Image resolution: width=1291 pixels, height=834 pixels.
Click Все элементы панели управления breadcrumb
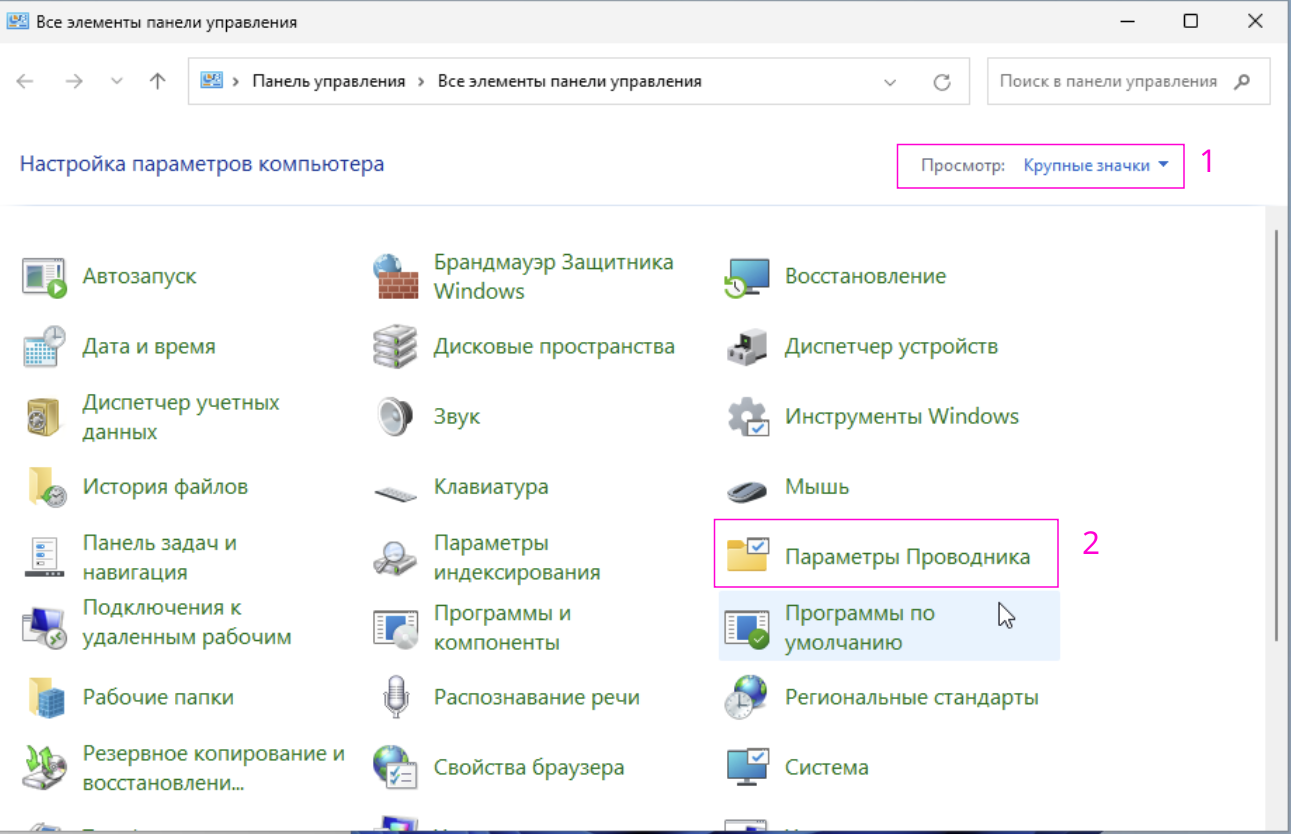pyautogui.click(x=570, y=82)
